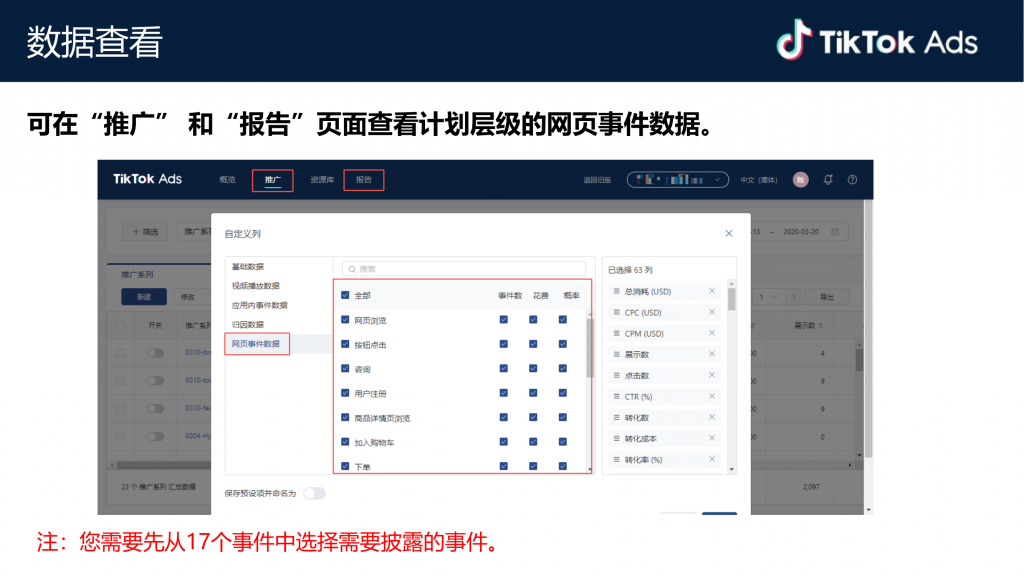The width and height of the screenshot is (1024, 576).
Task: Grab the drag handle of CTR (%)
Action: coord(616,396)
